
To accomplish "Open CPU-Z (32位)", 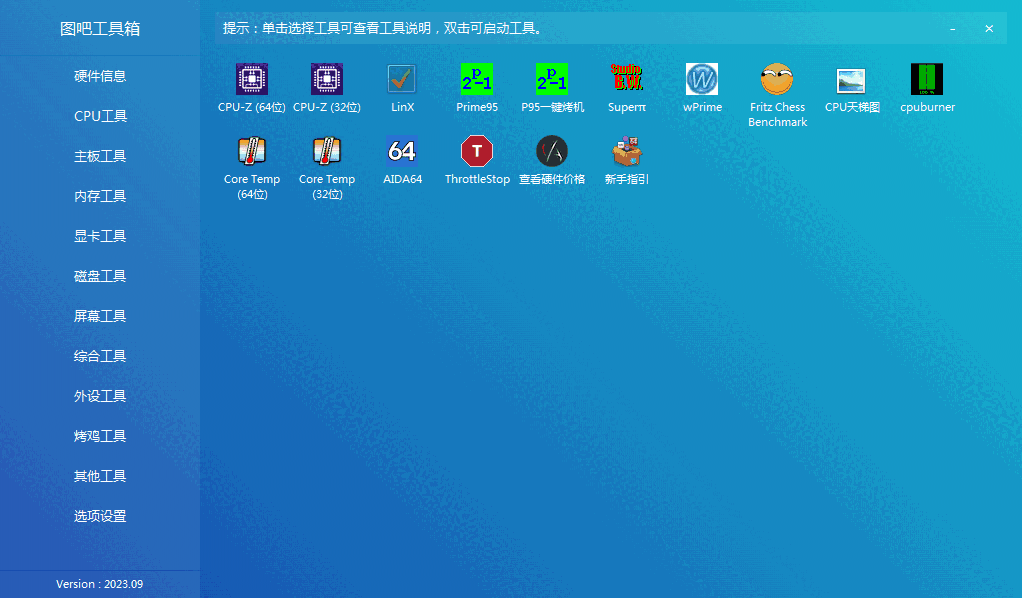I will pos(326,88).
